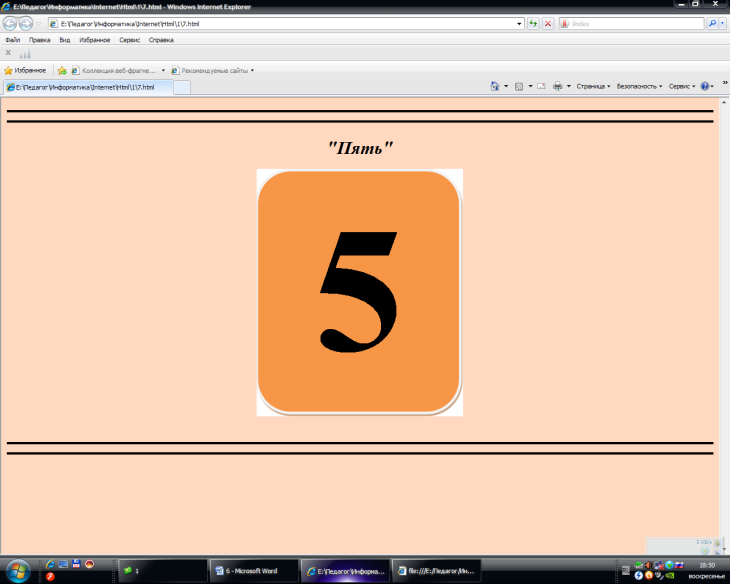The width and height of the screenshot is (730, 584).
Task: Expand the Print dropdown arrow
Action: coord(568,86)
